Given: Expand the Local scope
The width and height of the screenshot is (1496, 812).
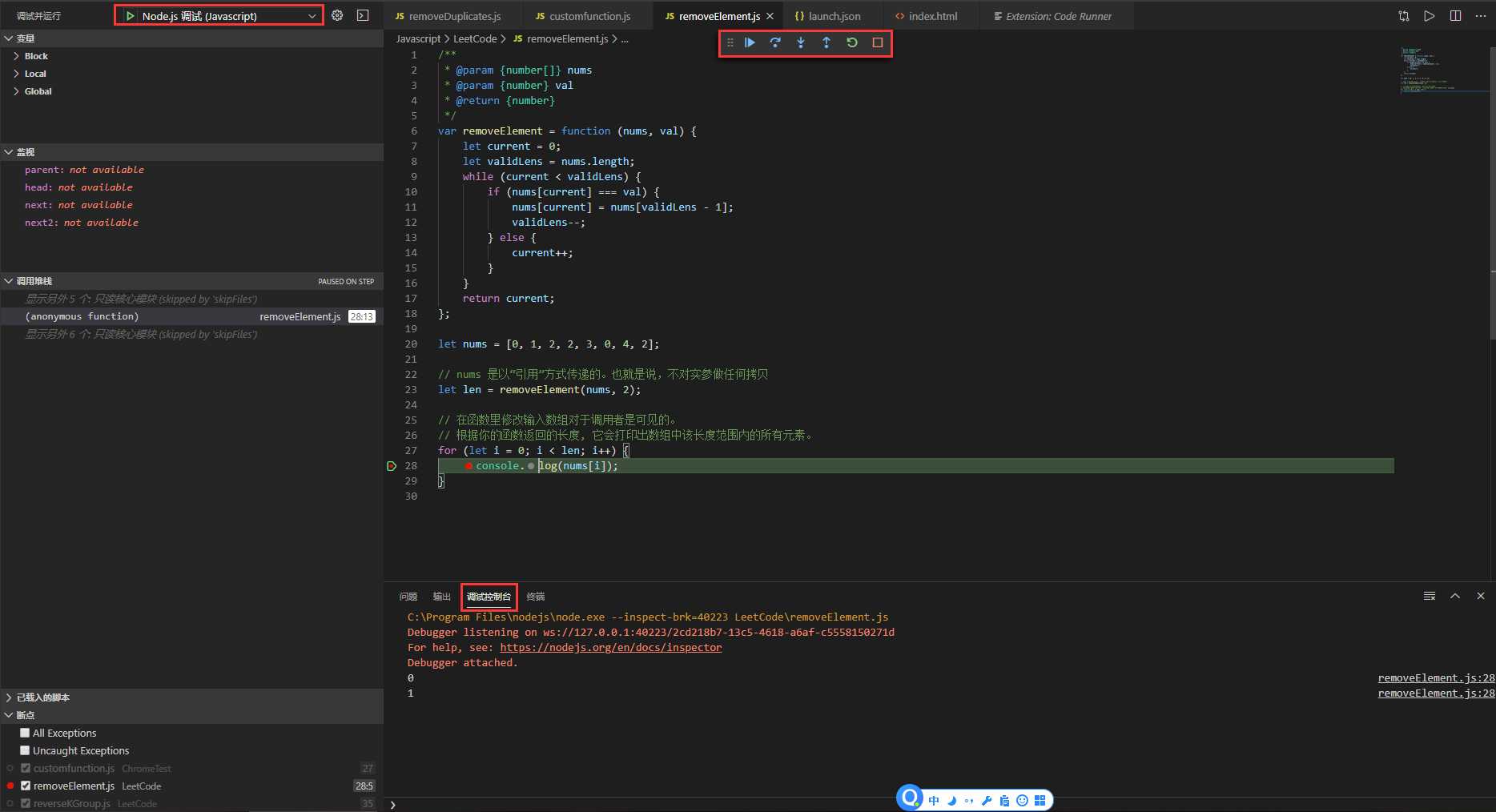Looking at the screenshot, I should click(192, 74).
